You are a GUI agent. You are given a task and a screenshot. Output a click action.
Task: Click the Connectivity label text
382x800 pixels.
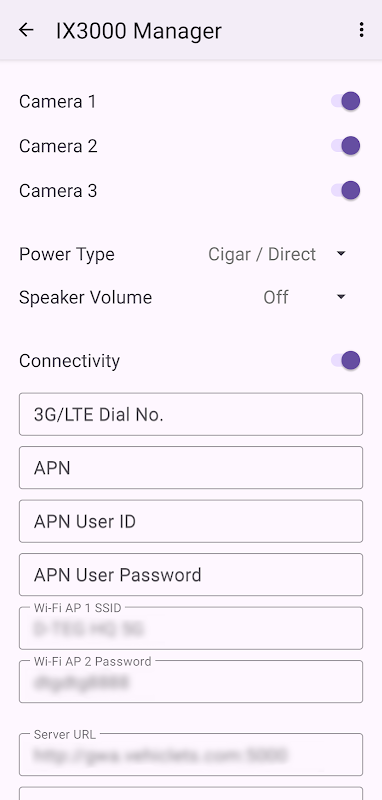coord(69,361)
